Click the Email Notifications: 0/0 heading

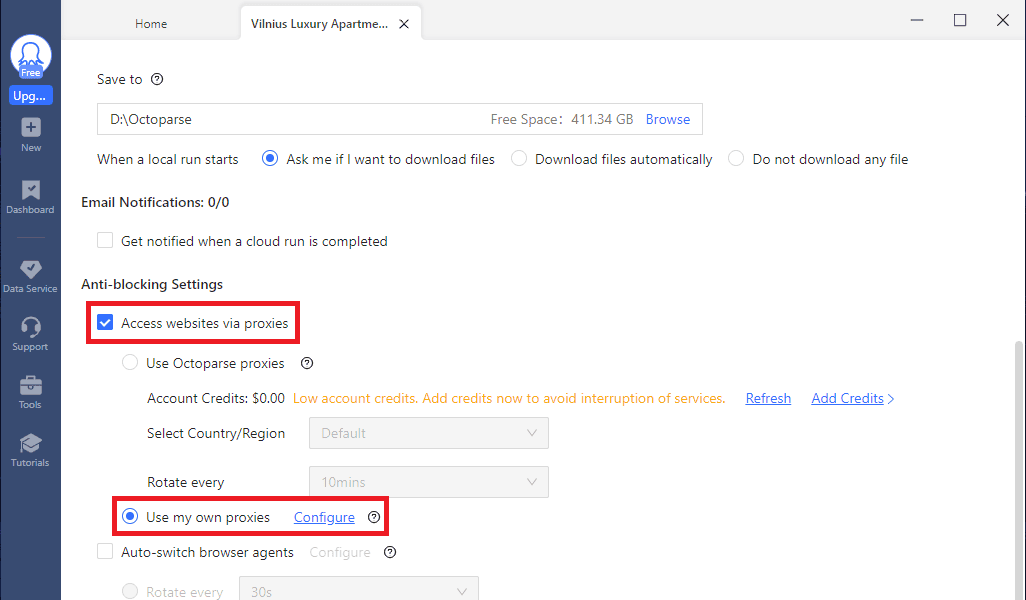pyautogui.click(x=155, y=202)
